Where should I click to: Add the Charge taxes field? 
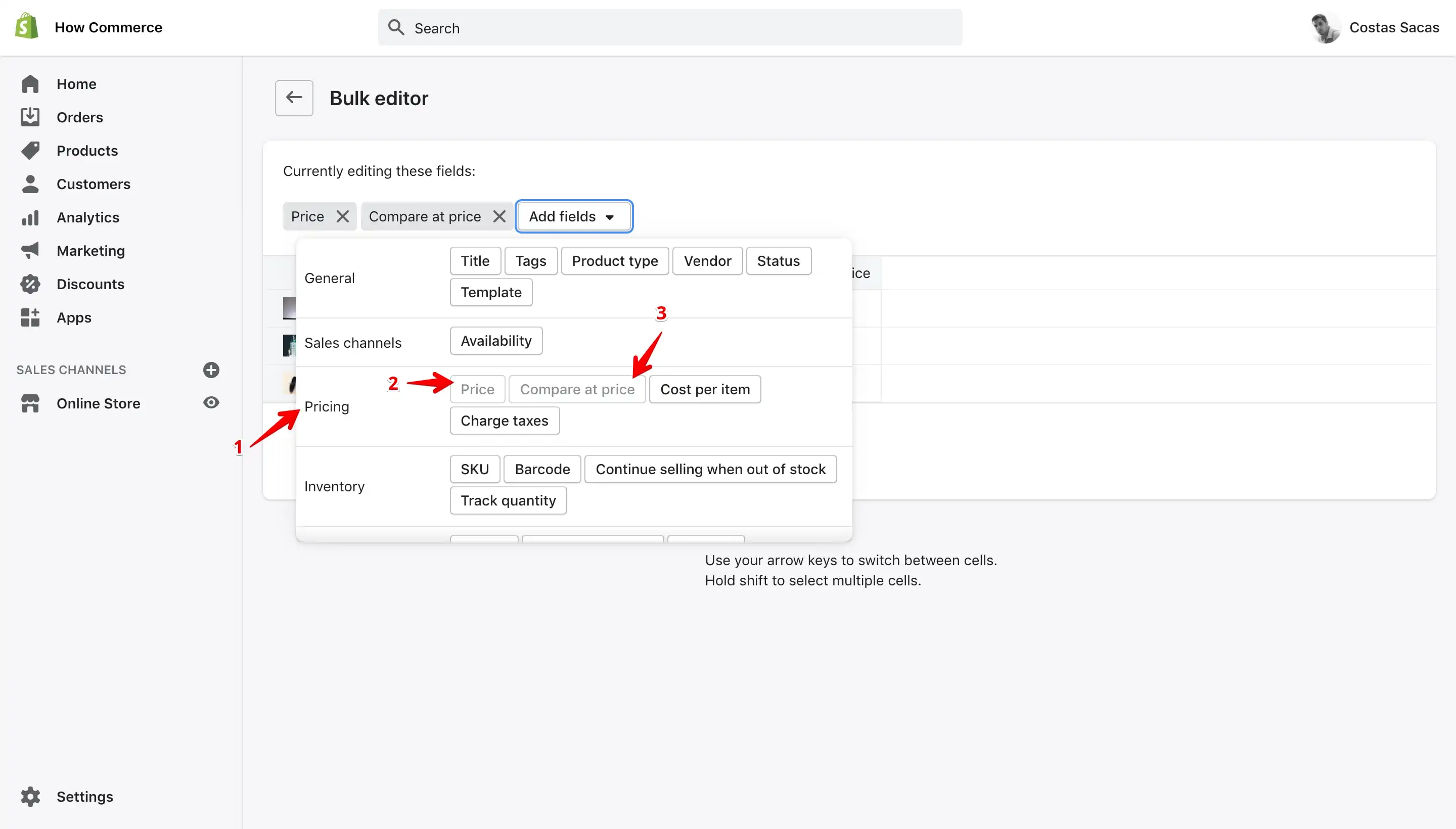coord(505,421)
